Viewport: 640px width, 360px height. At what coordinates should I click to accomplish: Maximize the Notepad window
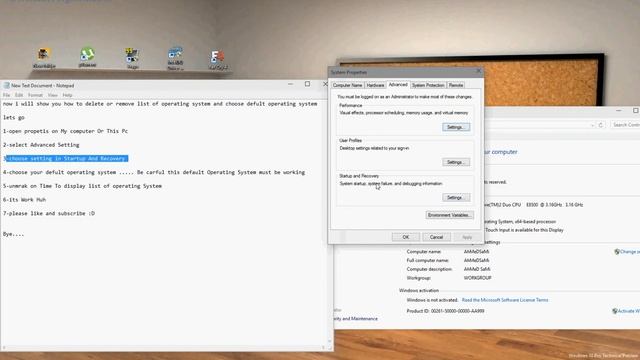click(307, 84)
